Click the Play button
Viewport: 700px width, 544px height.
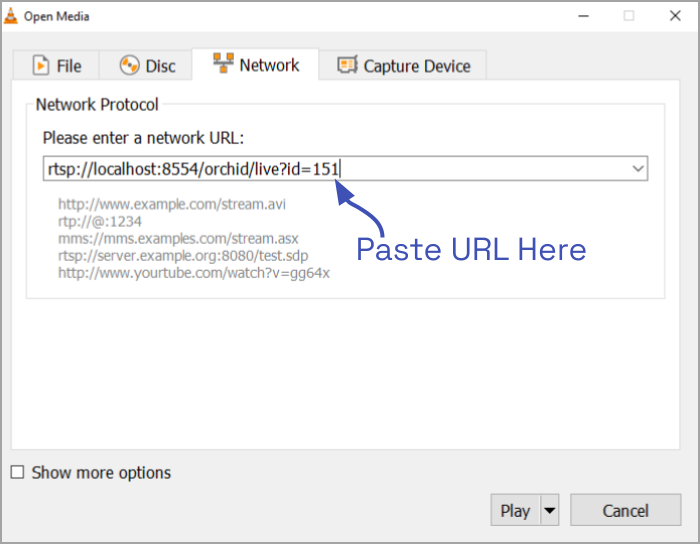click(x=515, y=510)
